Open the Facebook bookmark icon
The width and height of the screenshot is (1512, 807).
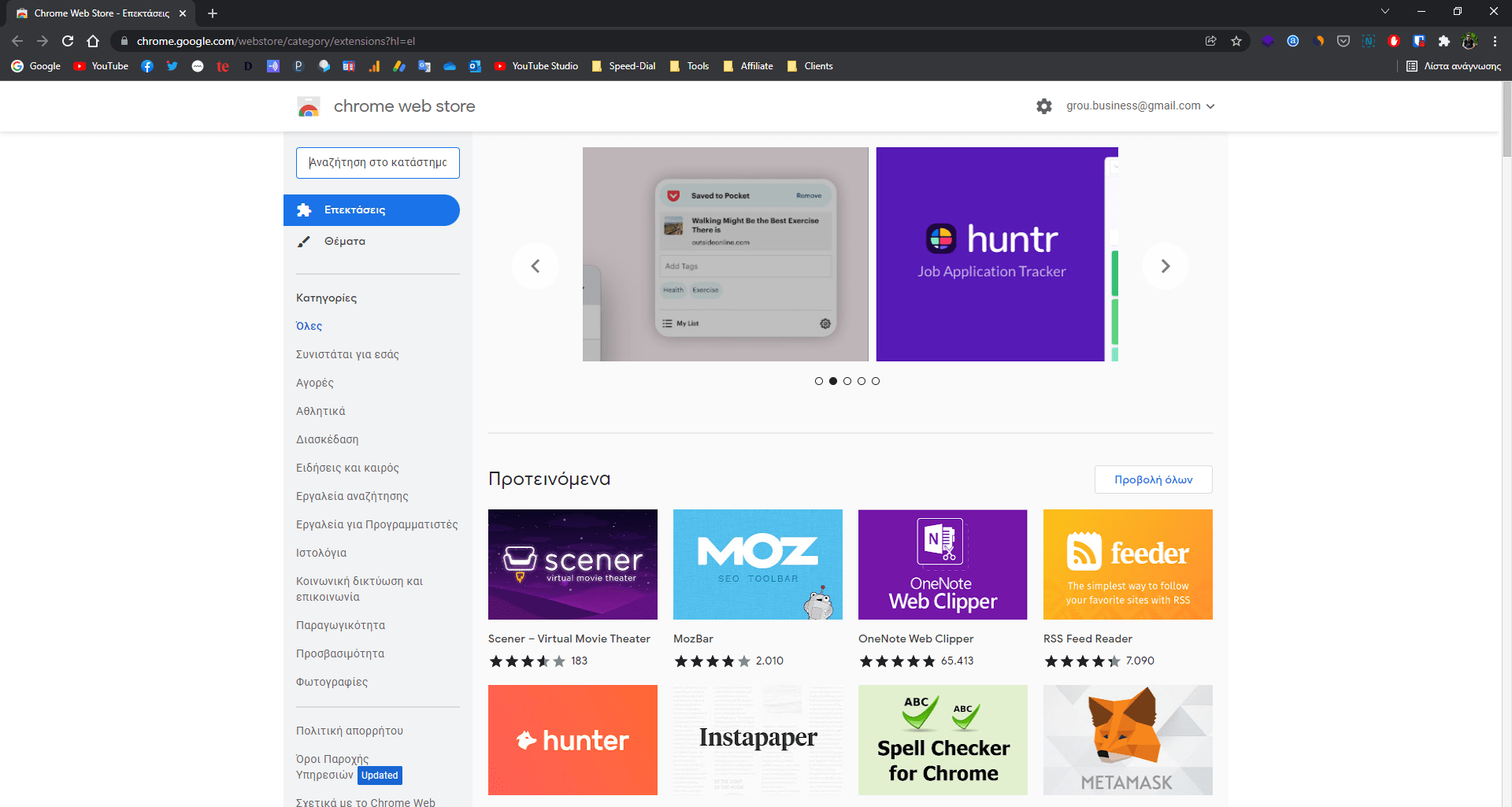[x=147, y=66]
